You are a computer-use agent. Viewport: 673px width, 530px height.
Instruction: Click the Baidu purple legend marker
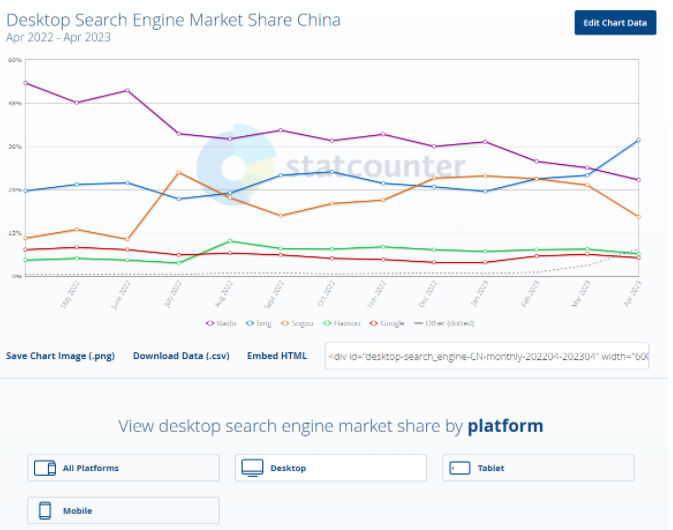212,325
